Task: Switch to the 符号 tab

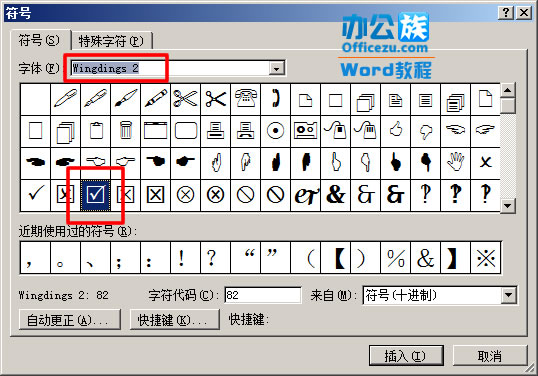Action: coord(39,40)
